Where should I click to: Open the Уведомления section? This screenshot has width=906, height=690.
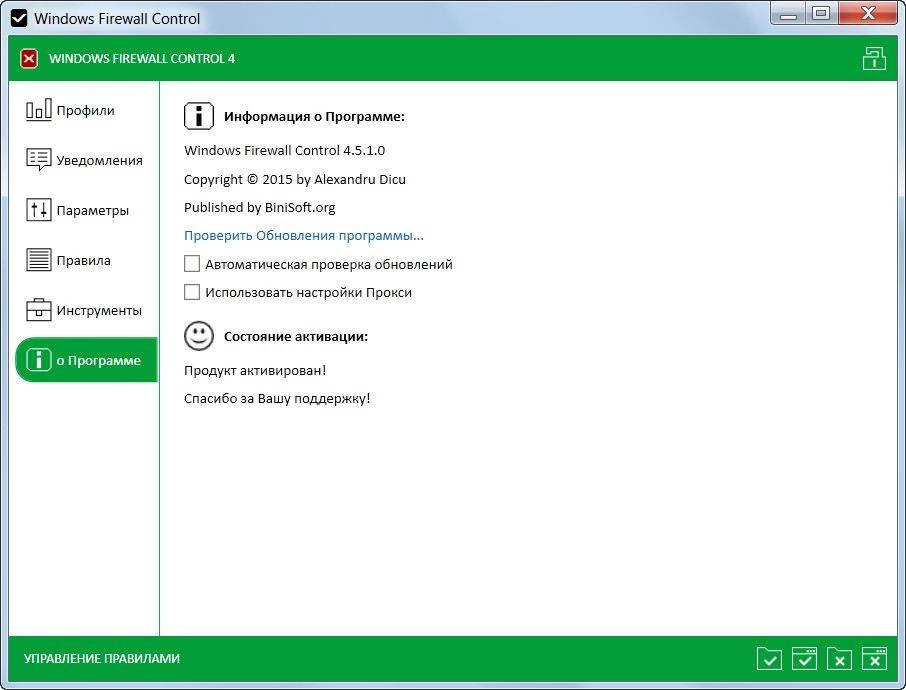[86, 160]
